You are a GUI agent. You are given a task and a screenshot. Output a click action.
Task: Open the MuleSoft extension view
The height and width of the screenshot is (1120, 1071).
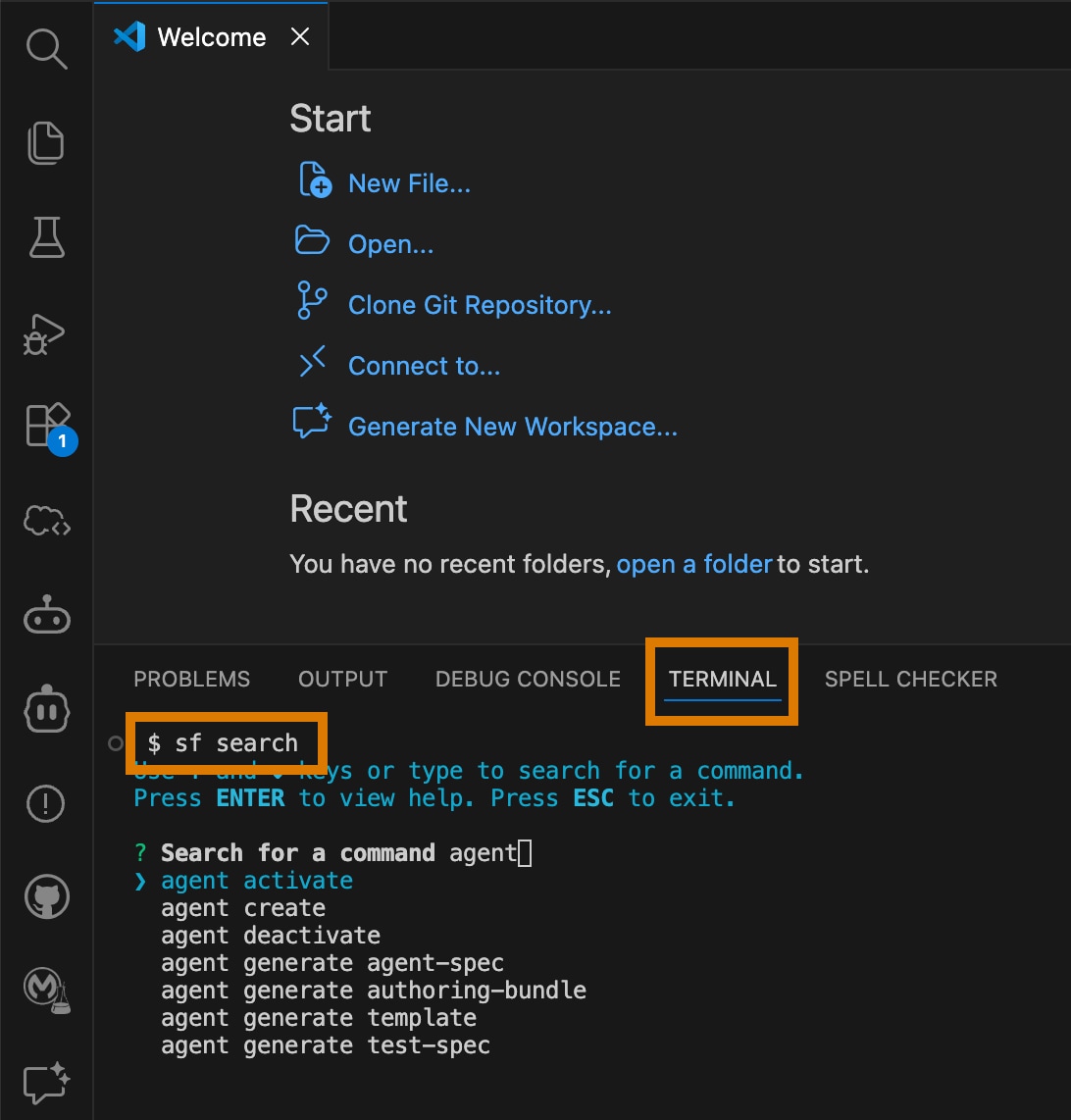(46, 991)
